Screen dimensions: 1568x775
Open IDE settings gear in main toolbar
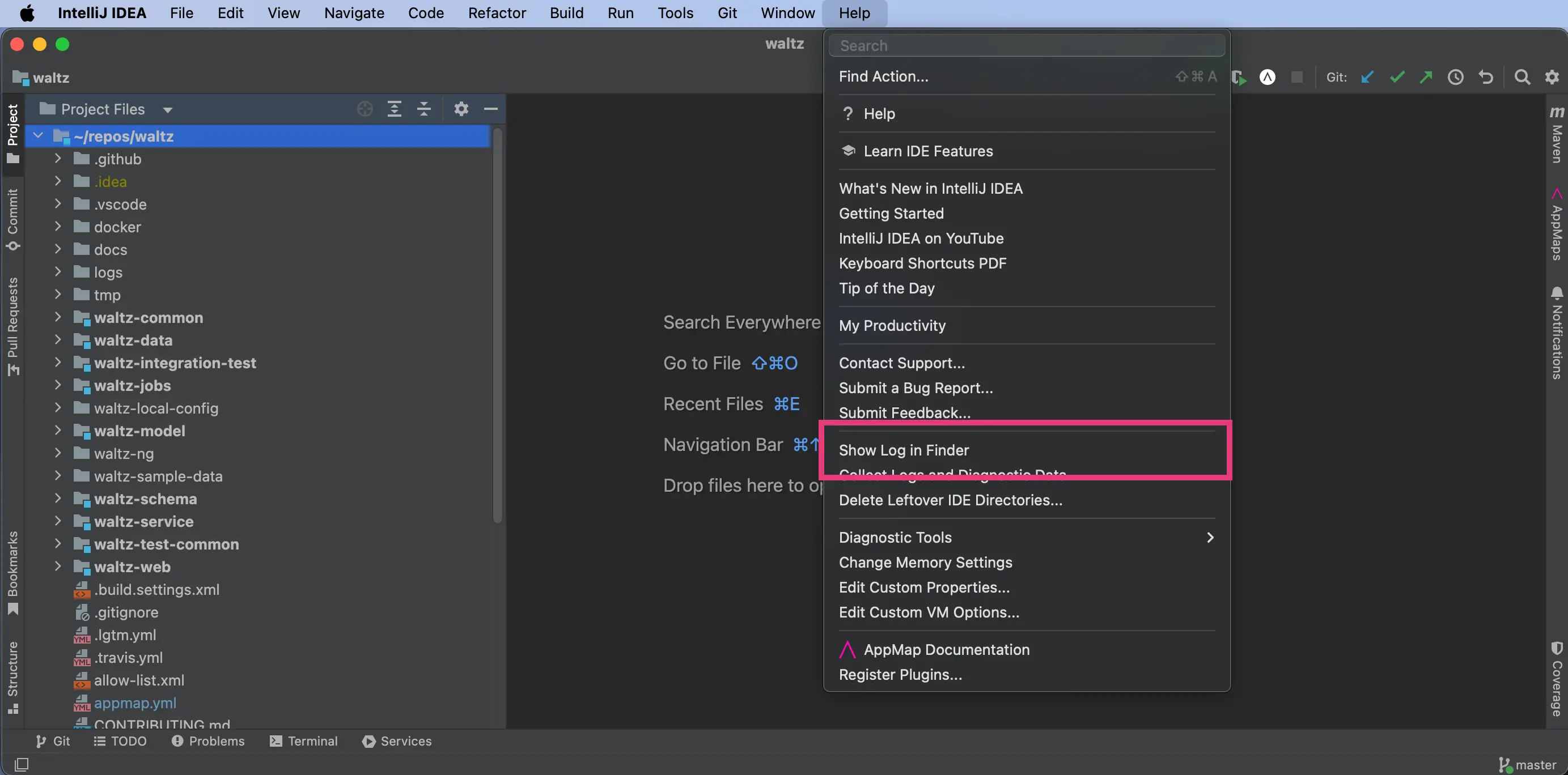(1552, 76)
